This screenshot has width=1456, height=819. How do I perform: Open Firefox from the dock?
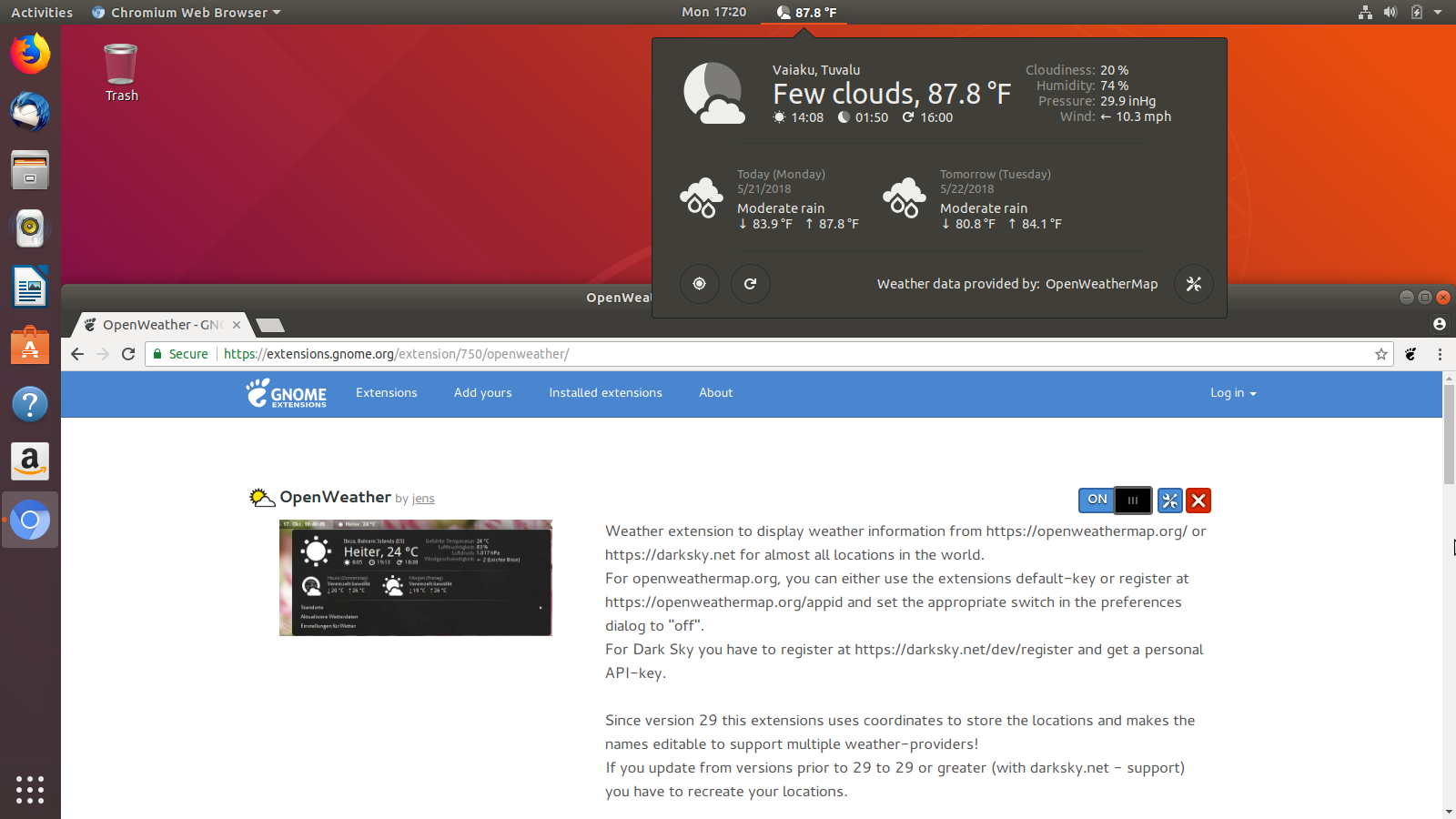[x=30, y=54]
